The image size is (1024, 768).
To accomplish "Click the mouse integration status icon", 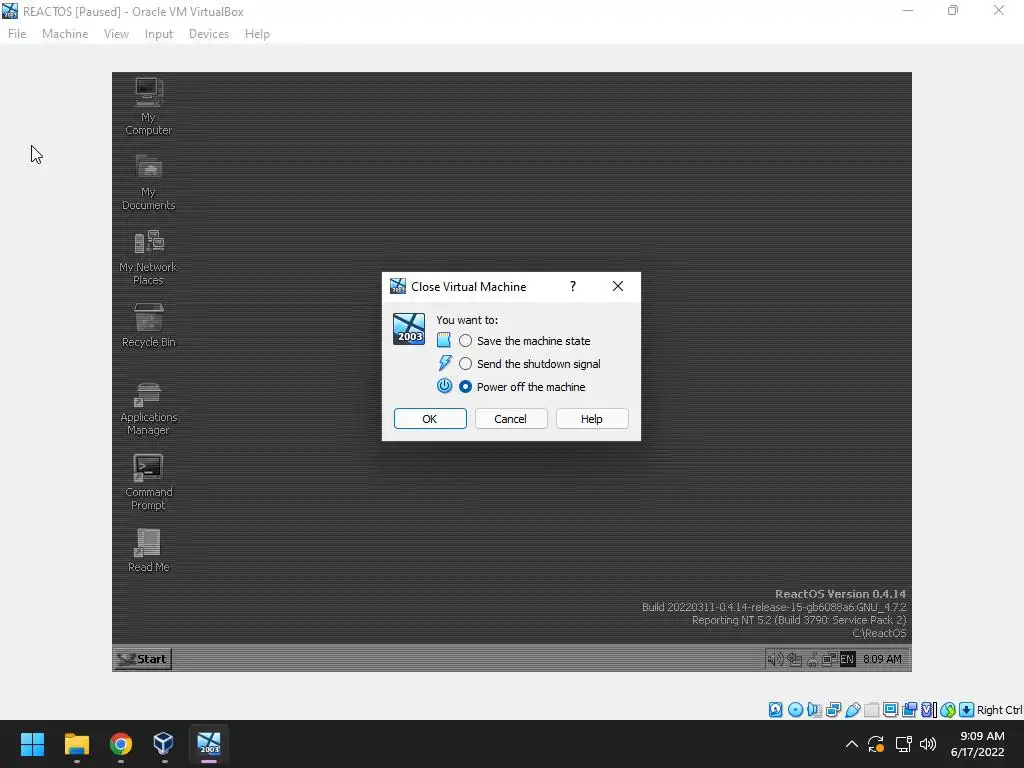I will pyautogui.click(x=948, y=710).
